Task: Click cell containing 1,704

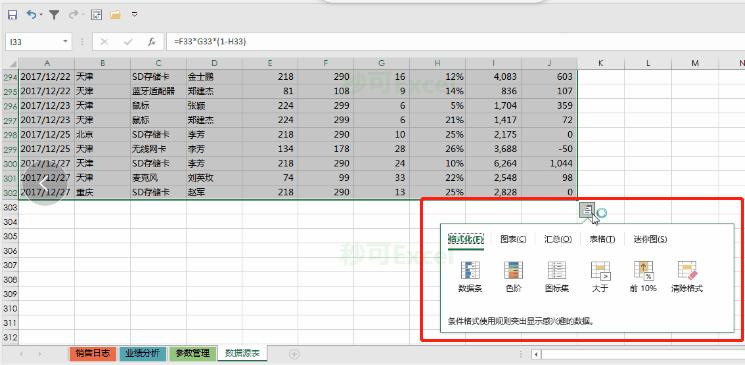Action: [493, 106]
